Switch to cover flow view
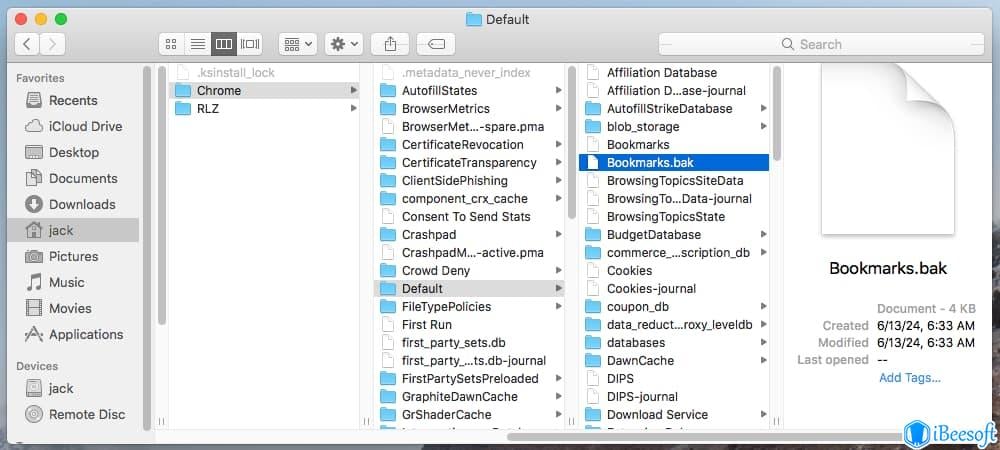The height and width of the screenshot is (450, 1000). [x=250, y=44]
